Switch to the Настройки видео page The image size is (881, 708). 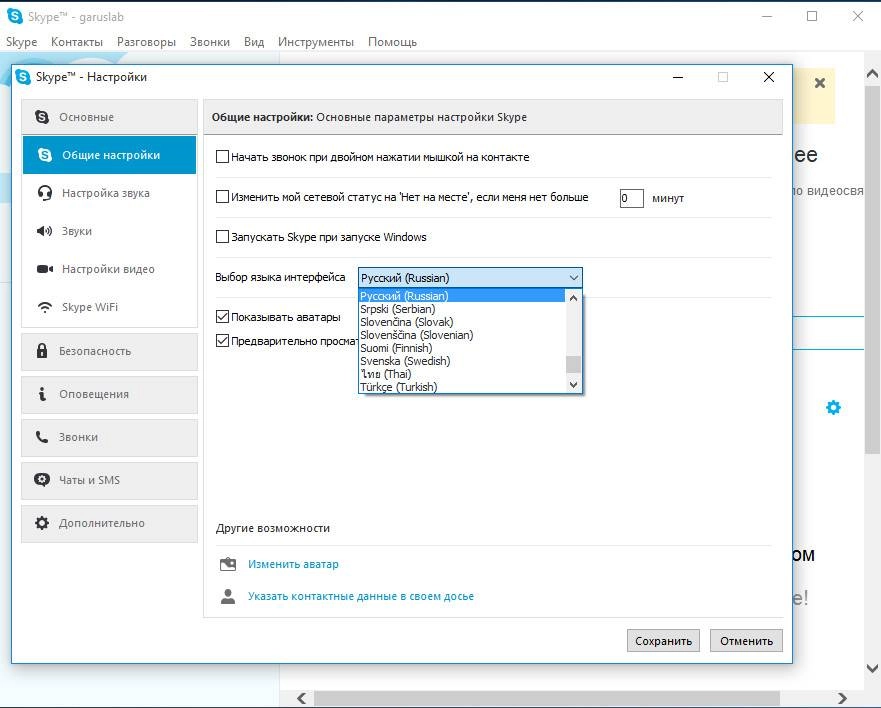[x=110, y=269]
